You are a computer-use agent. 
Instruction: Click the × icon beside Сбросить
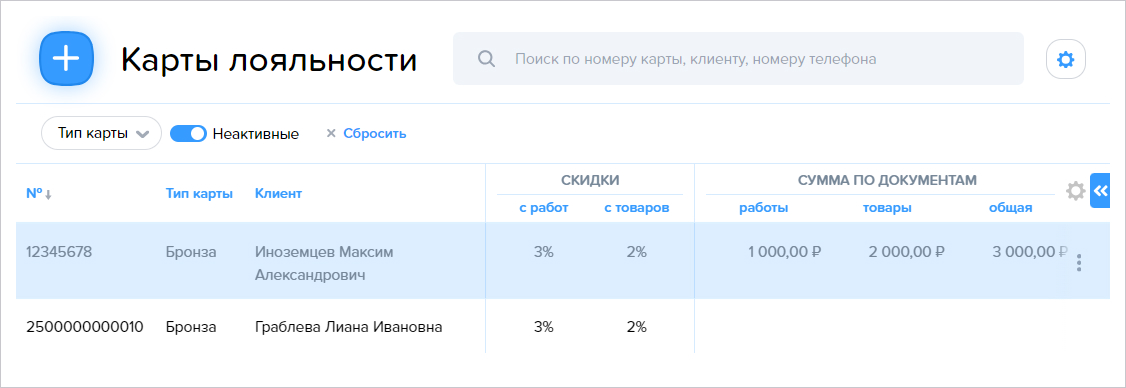click(331, 134)
